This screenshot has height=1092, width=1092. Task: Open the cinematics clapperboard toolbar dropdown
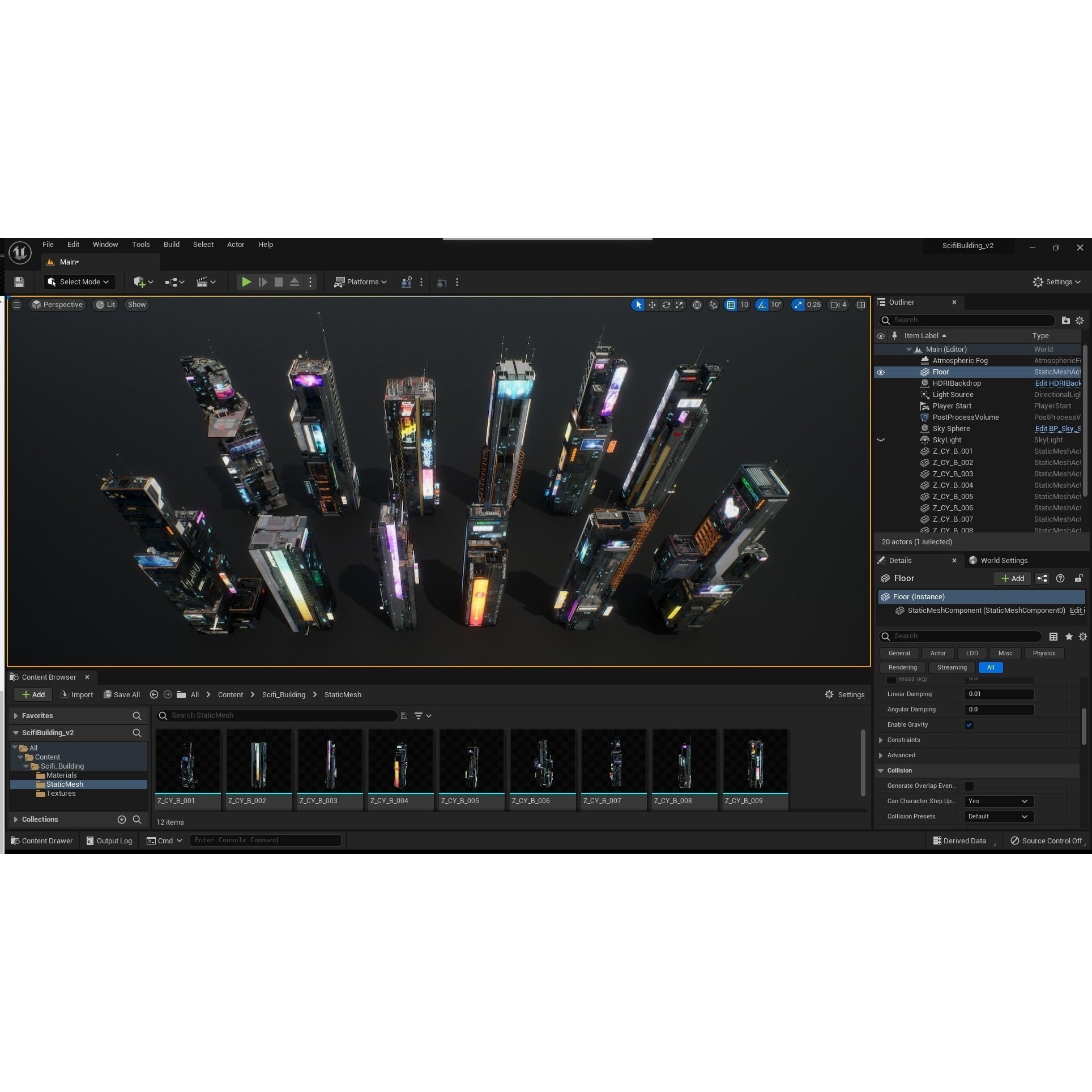tap(206, 282)
